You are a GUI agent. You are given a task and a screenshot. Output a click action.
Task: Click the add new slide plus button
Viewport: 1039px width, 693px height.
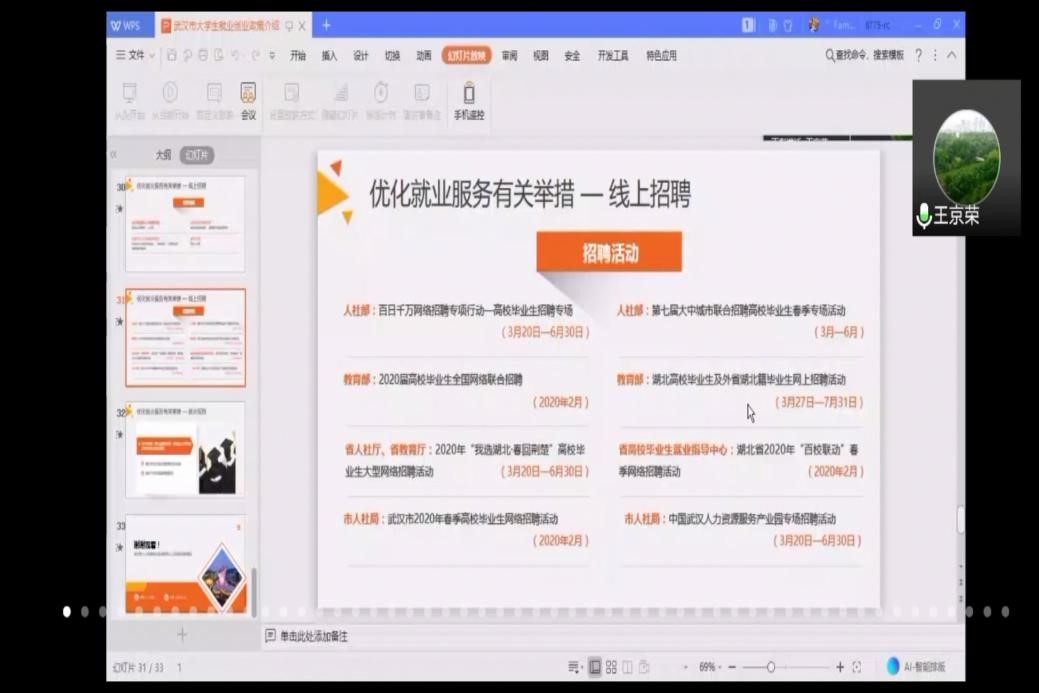point(181,634)
